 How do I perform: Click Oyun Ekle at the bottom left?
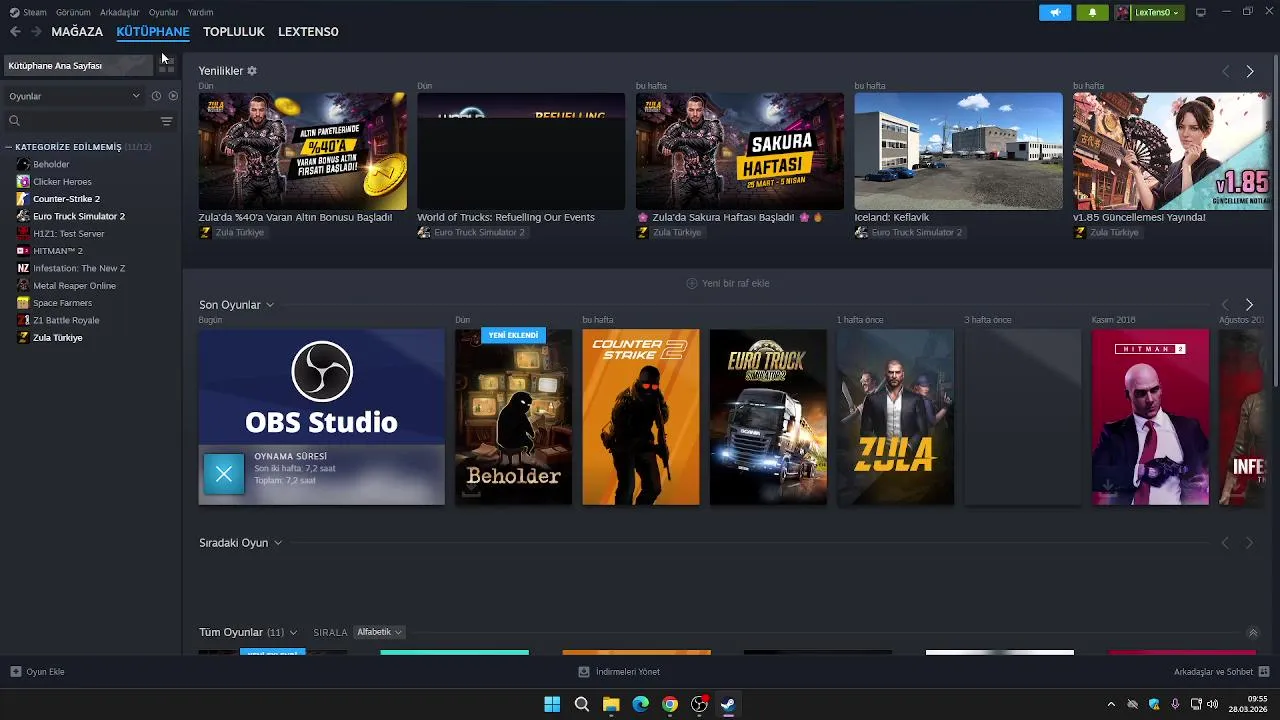pyautogui.click(x=38, y=672)
